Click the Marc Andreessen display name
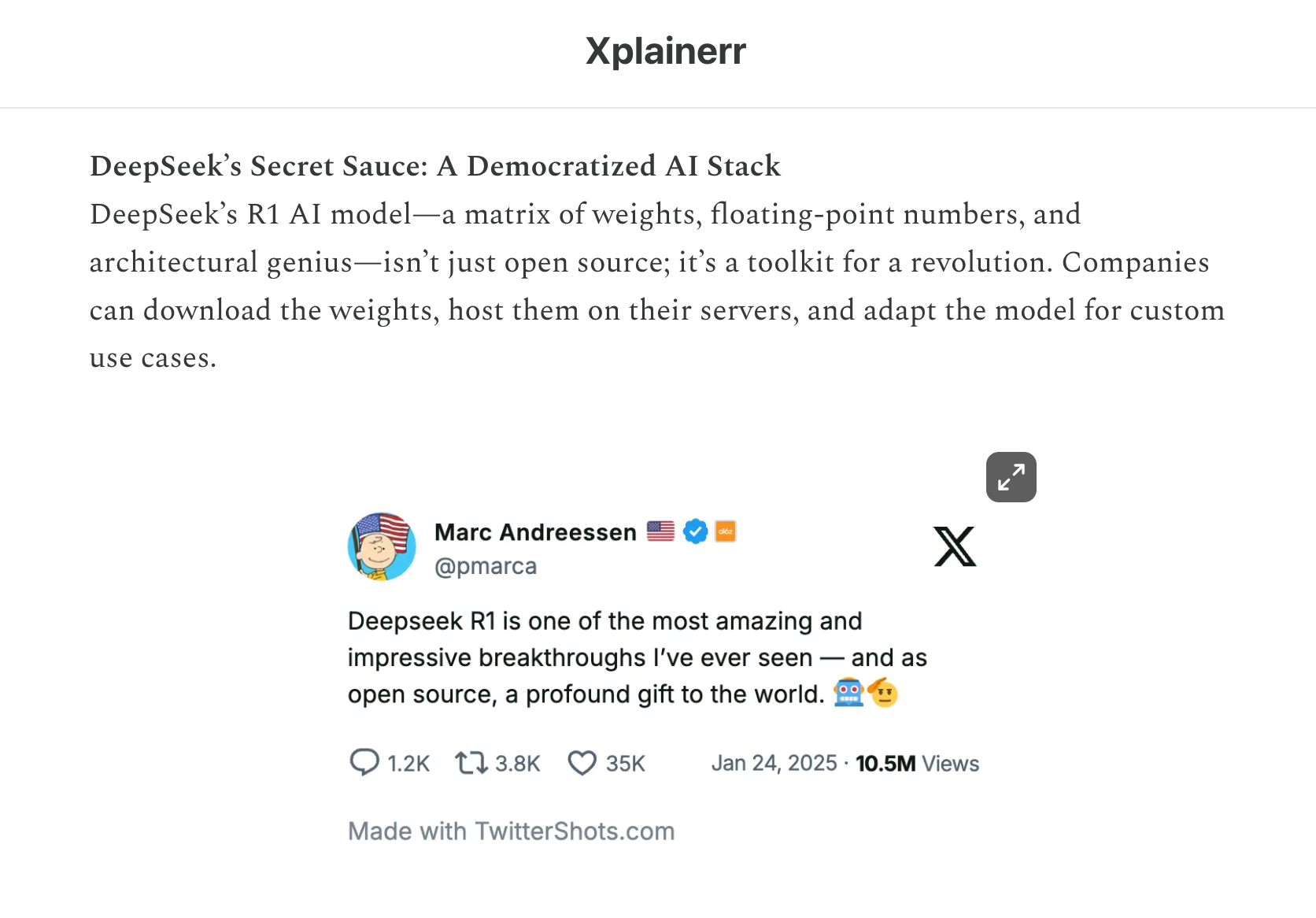Viewport: 1316px width, 918px height. pos(535,531)
